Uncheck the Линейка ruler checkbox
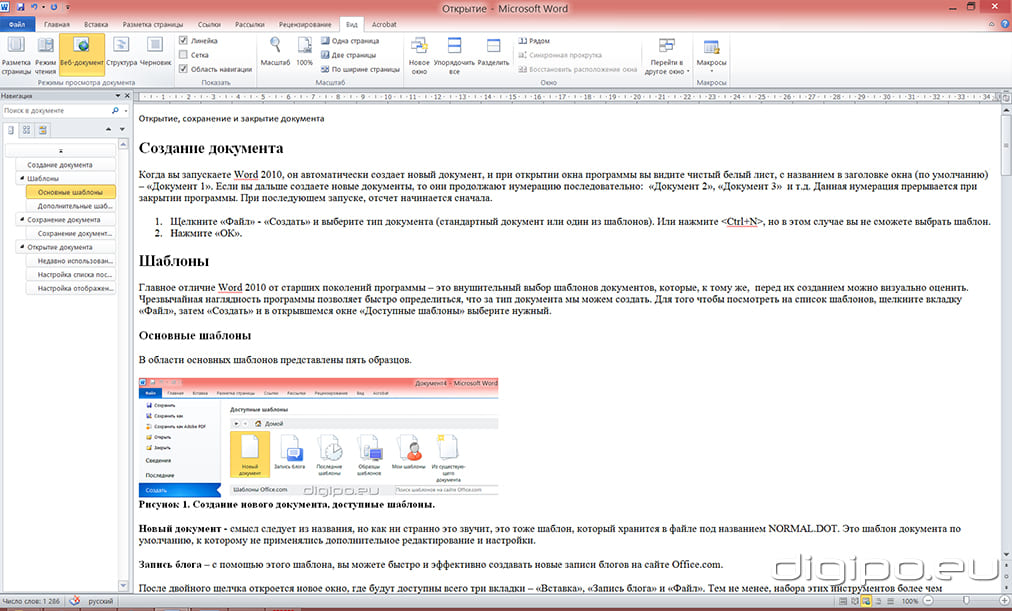Viewport: 1012px width, 611px height. [x=183, y=41]
